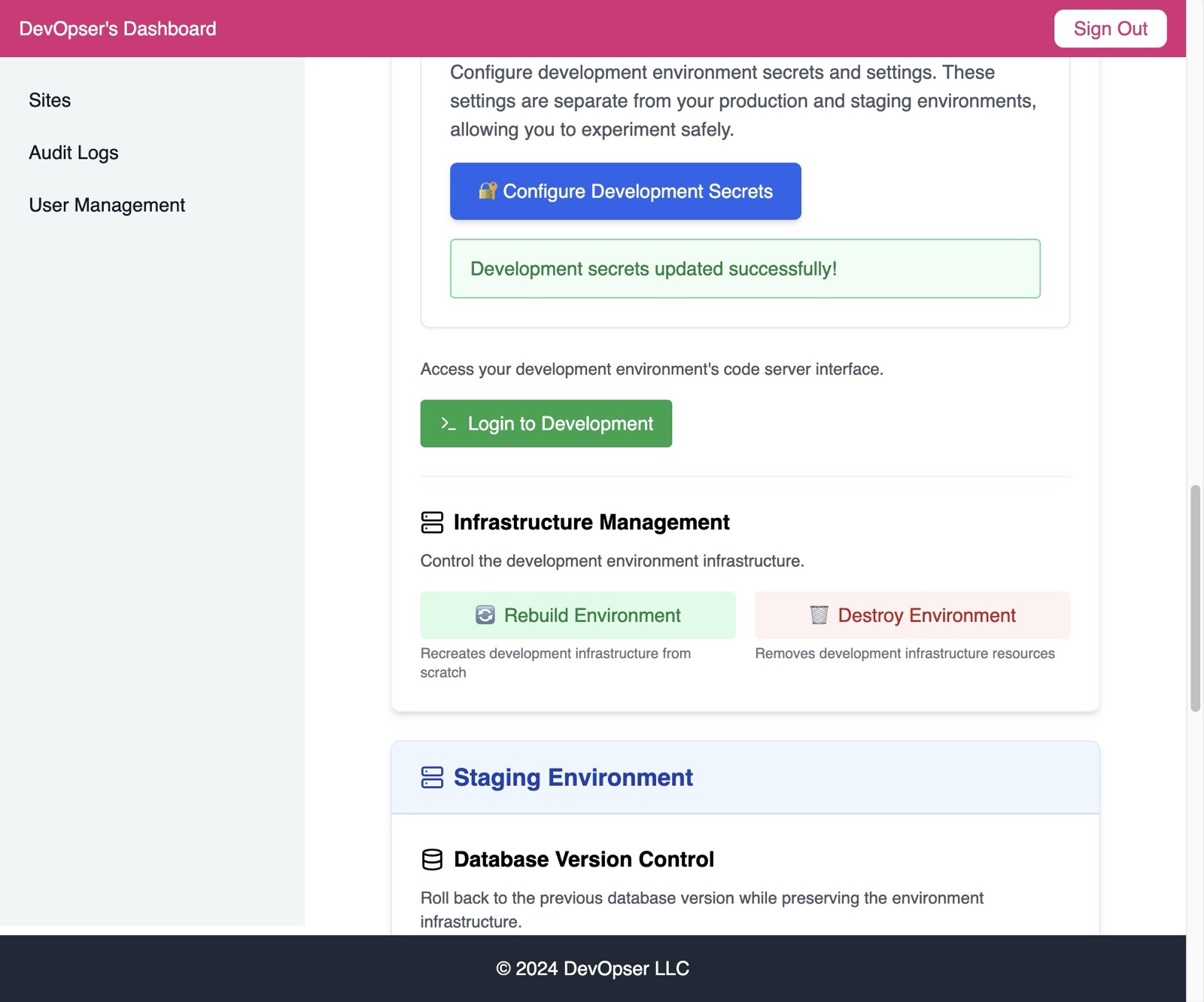Click the Infrastructure Management server icon

432,522
